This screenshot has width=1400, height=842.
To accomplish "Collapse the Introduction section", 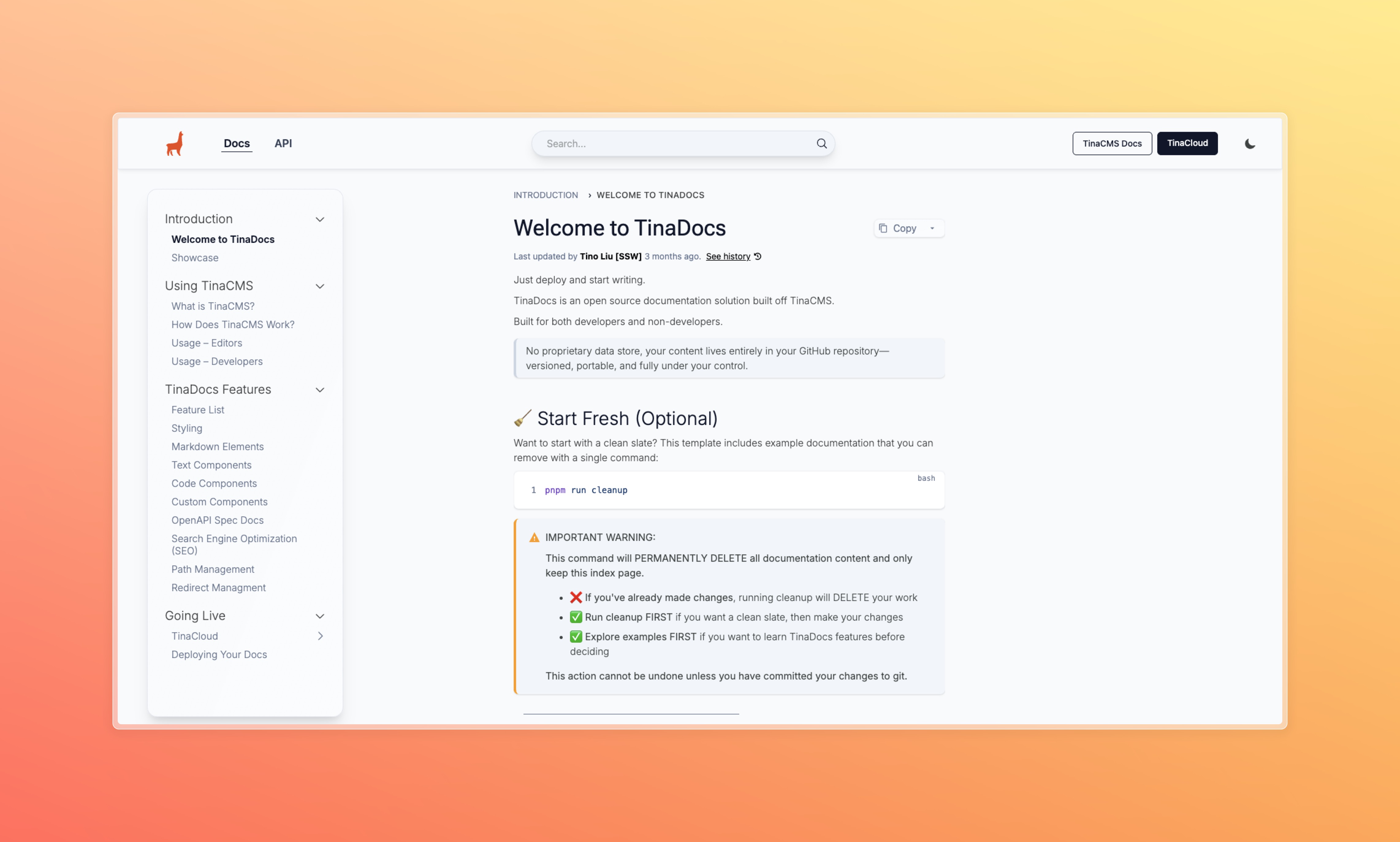I will (x=320, y=220).
